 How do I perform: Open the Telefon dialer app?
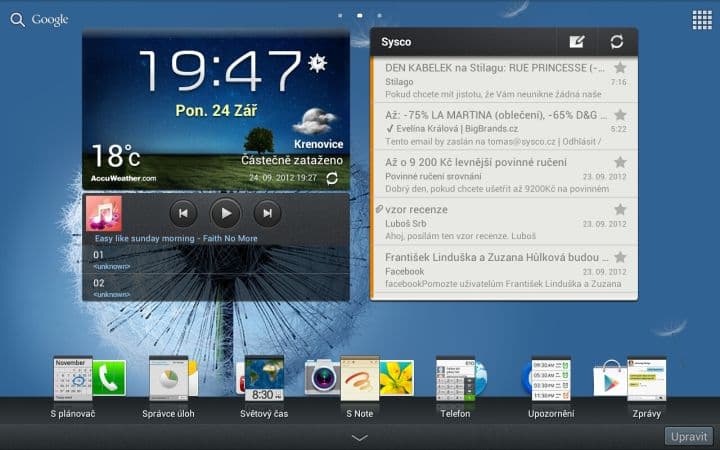(455, 381)
